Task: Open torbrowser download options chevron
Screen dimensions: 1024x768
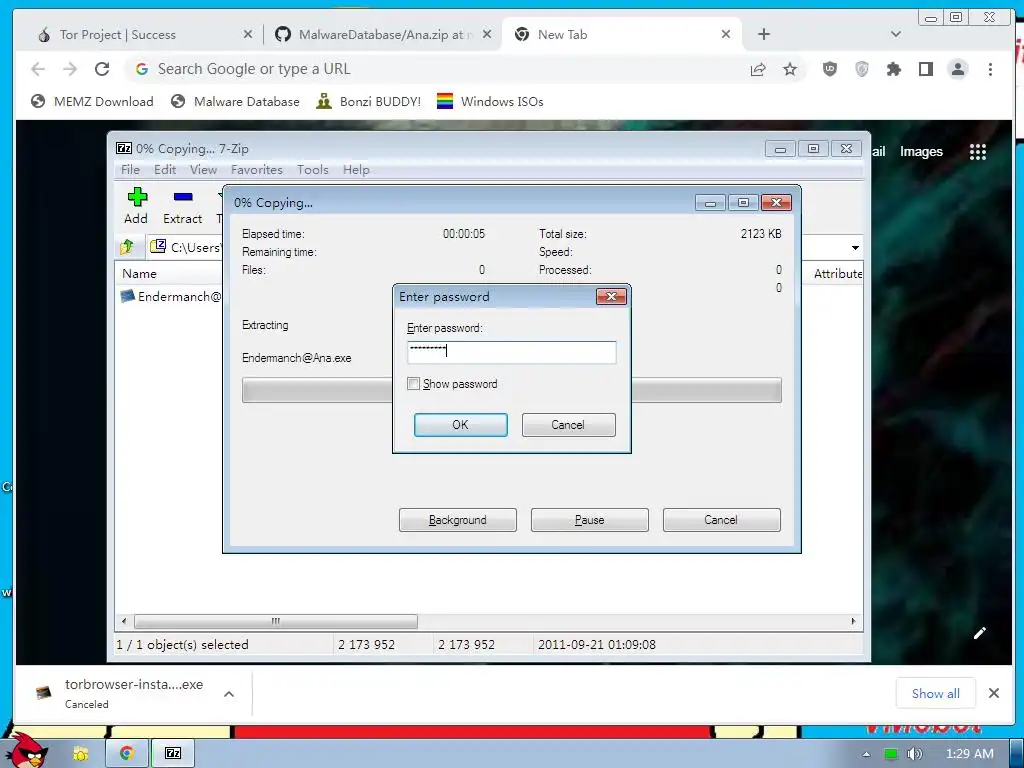Action: [x=229, y=694]
